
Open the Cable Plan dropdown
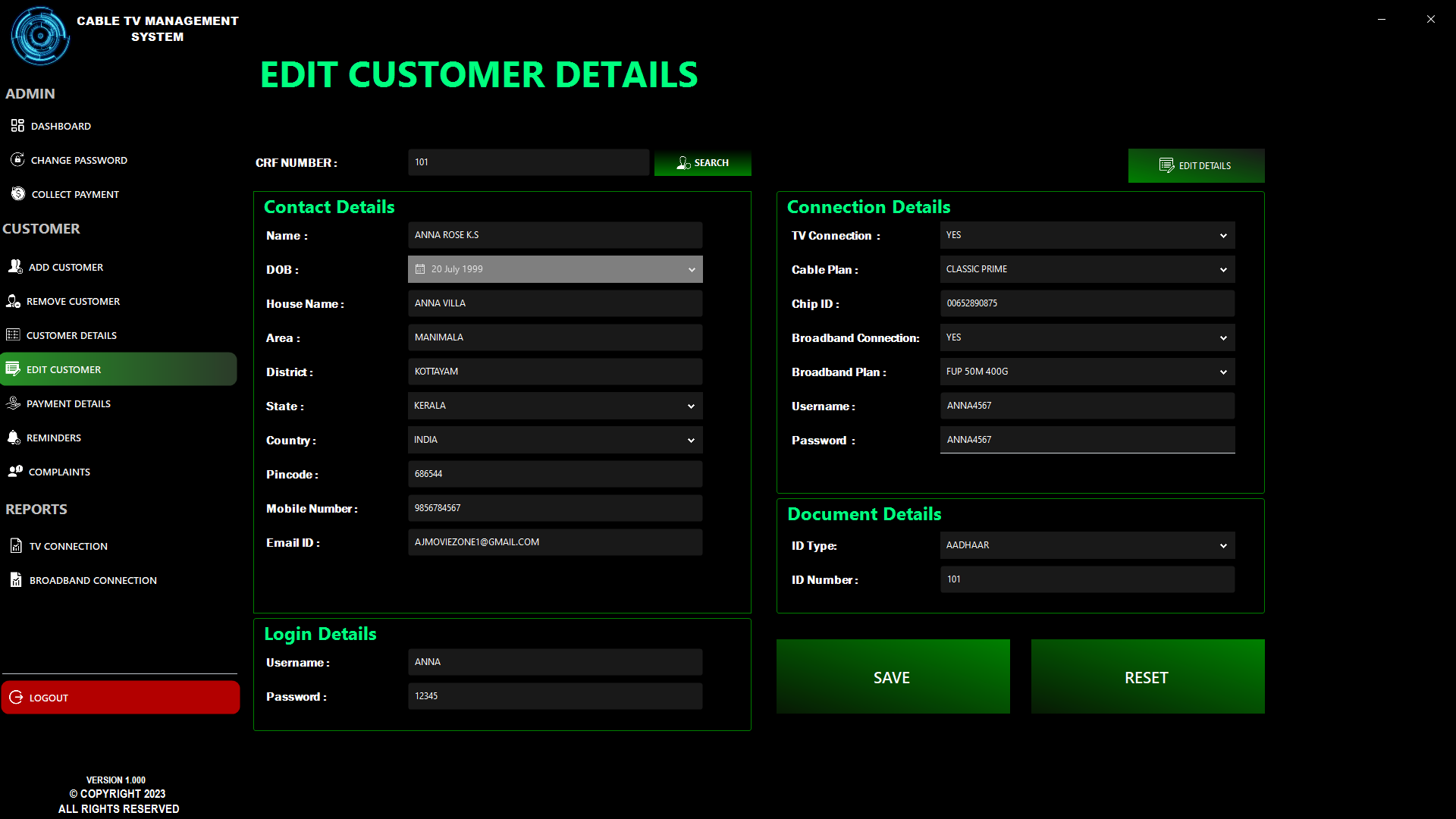pyautogui.click(x=1222, y=270)
